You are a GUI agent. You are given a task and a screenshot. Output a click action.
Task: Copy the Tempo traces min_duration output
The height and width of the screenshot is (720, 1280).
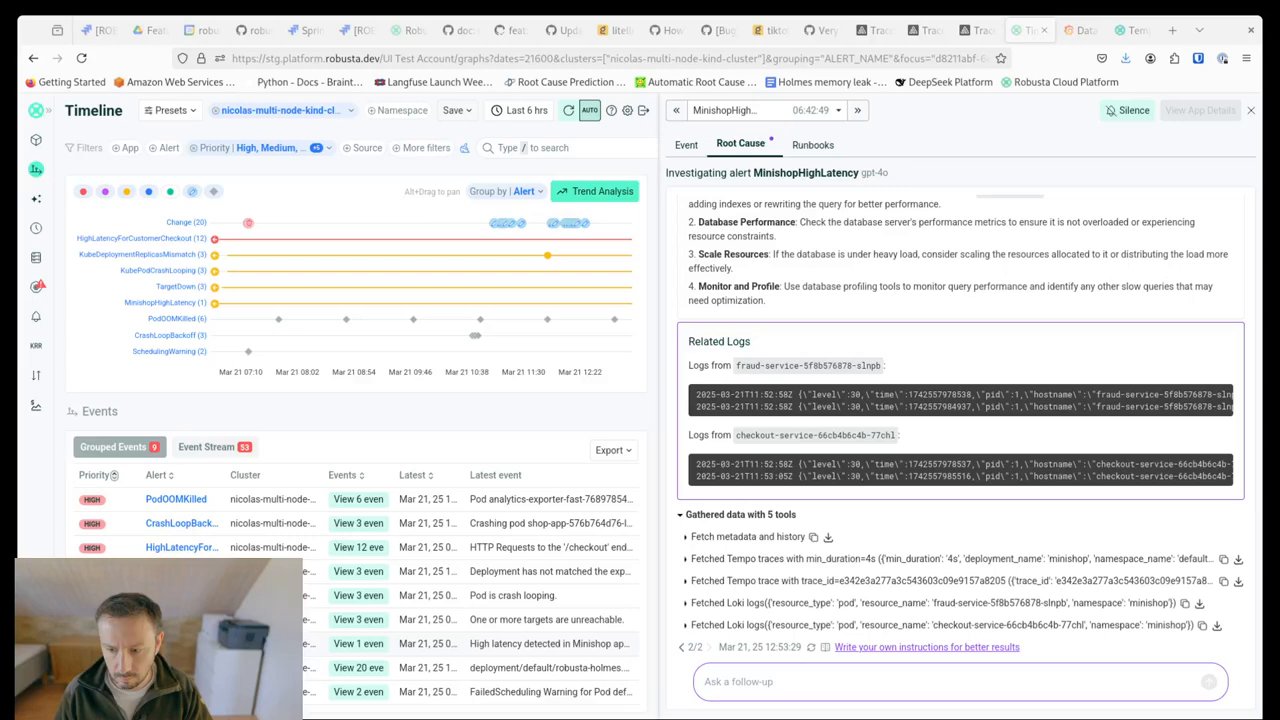pyautogui.click(x=1223, y=559)
